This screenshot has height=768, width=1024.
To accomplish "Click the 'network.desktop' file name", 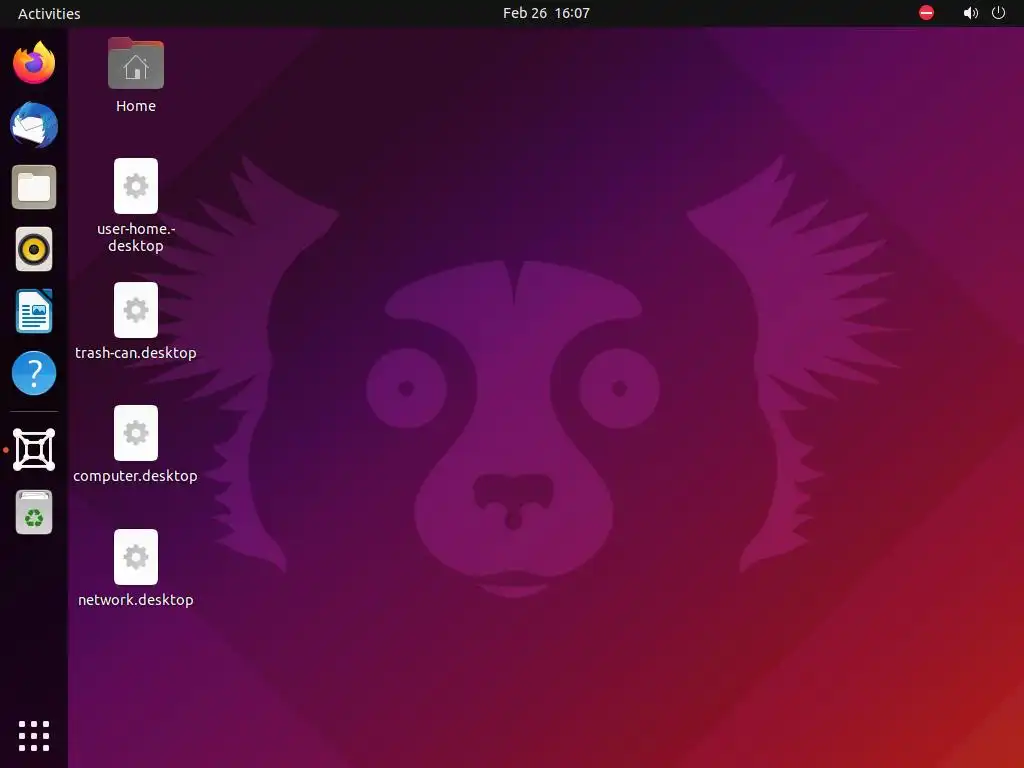I will 136,600.
